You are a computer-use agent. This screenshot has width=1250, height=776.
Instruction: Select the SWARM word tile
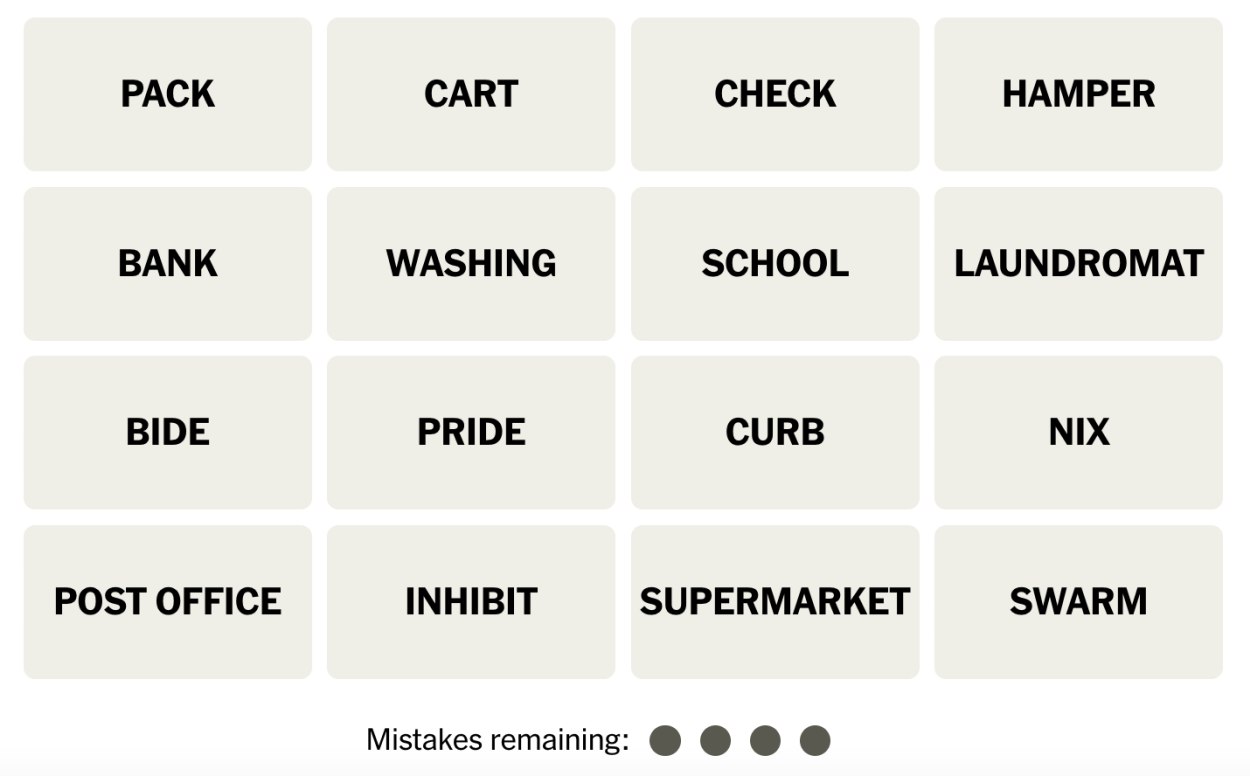coord(1079,602)
